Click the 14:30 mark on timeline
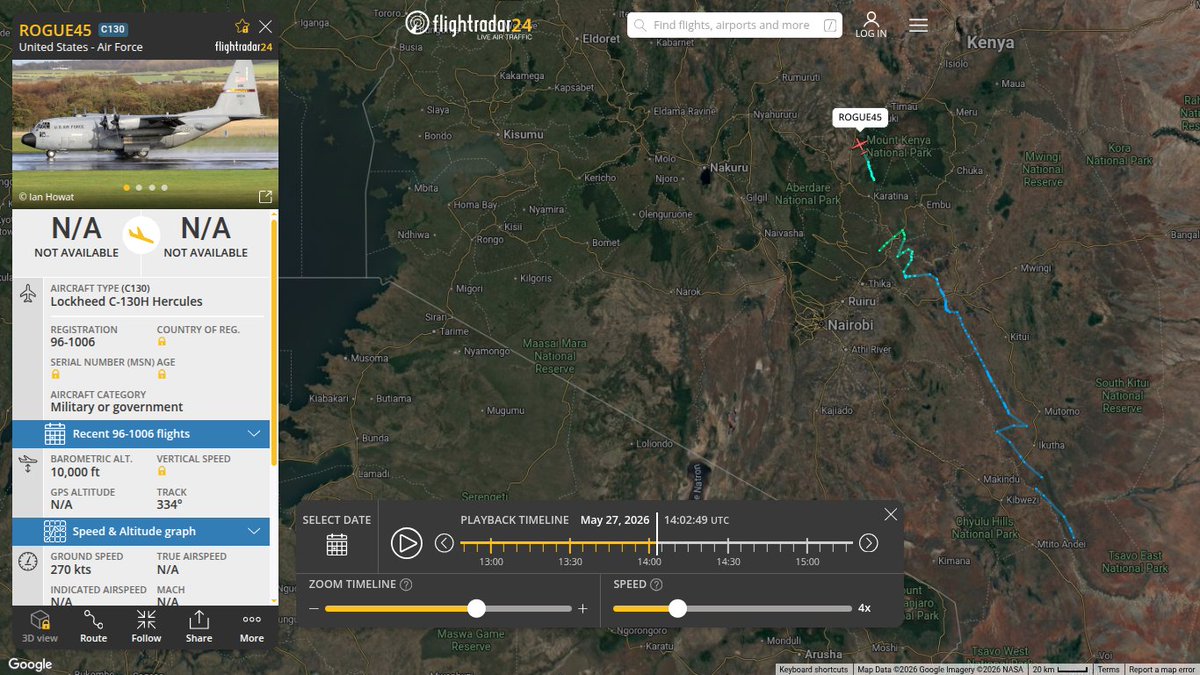The width and height of the screenshot is (1200, 675). point(728,544)
